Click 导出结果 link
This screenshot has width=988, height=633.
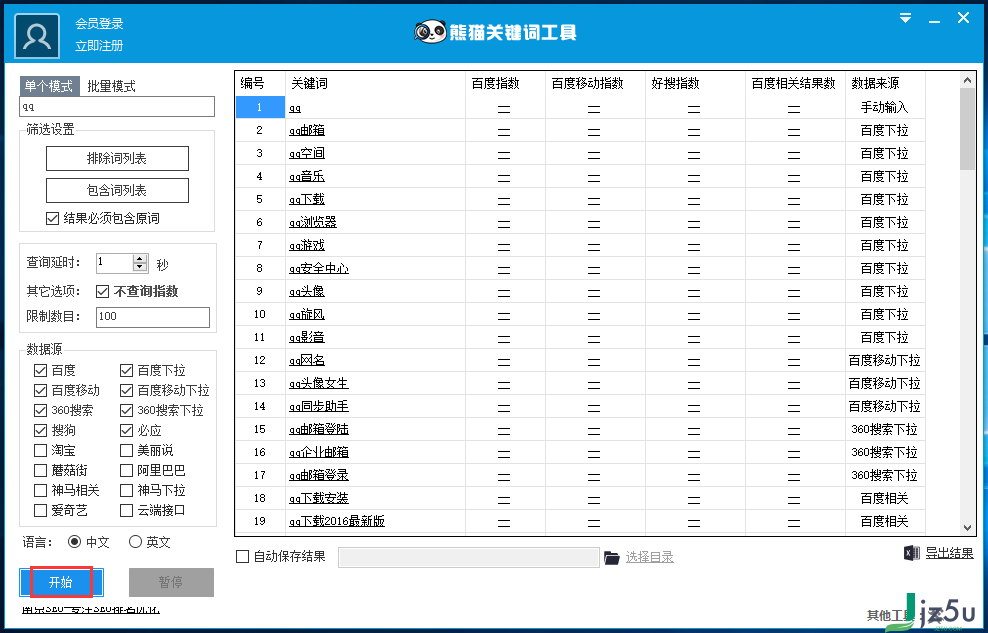pyautogui.click(x=950, y=554)
